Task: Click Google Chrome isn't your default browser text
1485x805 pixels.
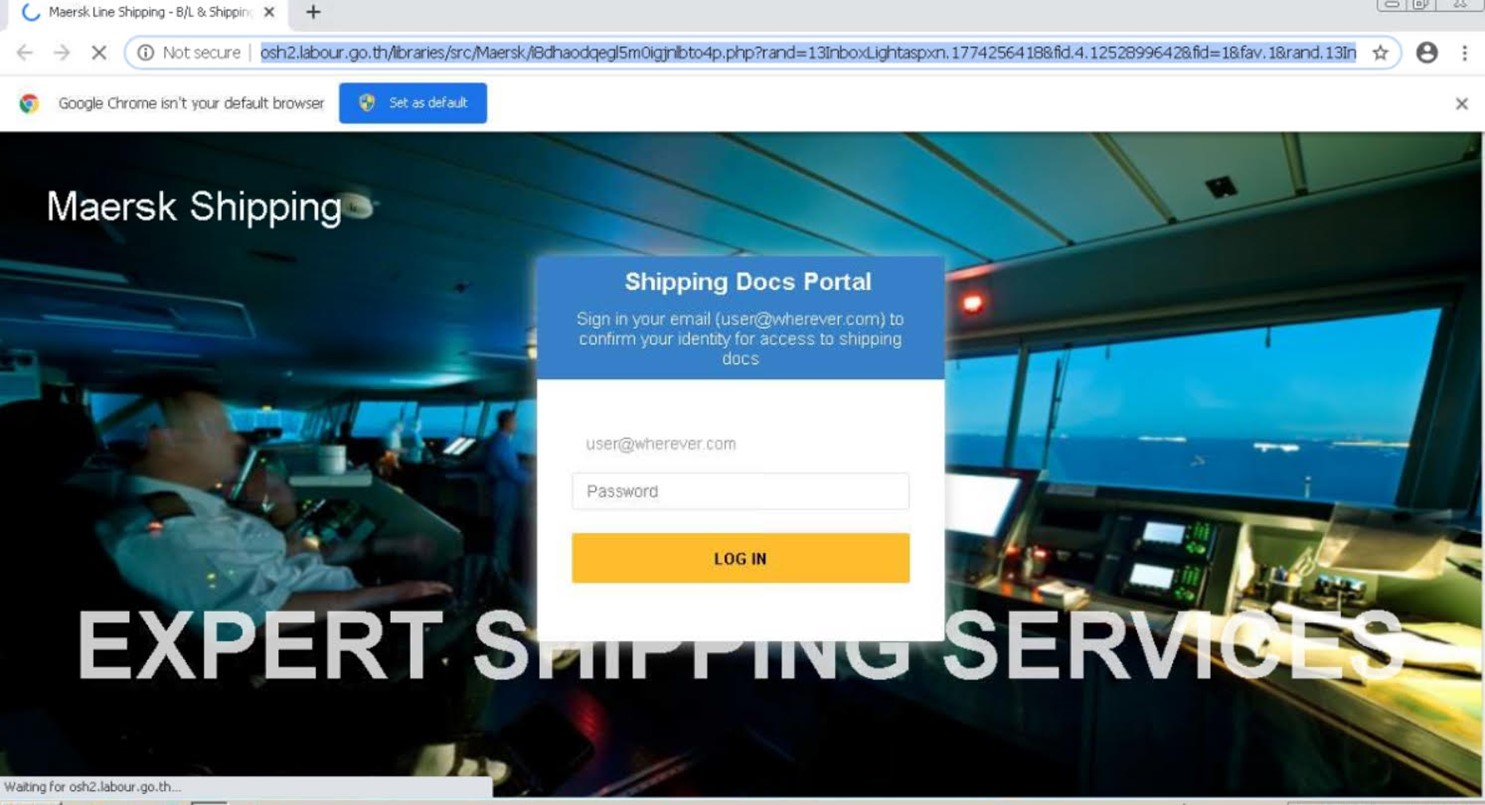Action: [191, 103]
